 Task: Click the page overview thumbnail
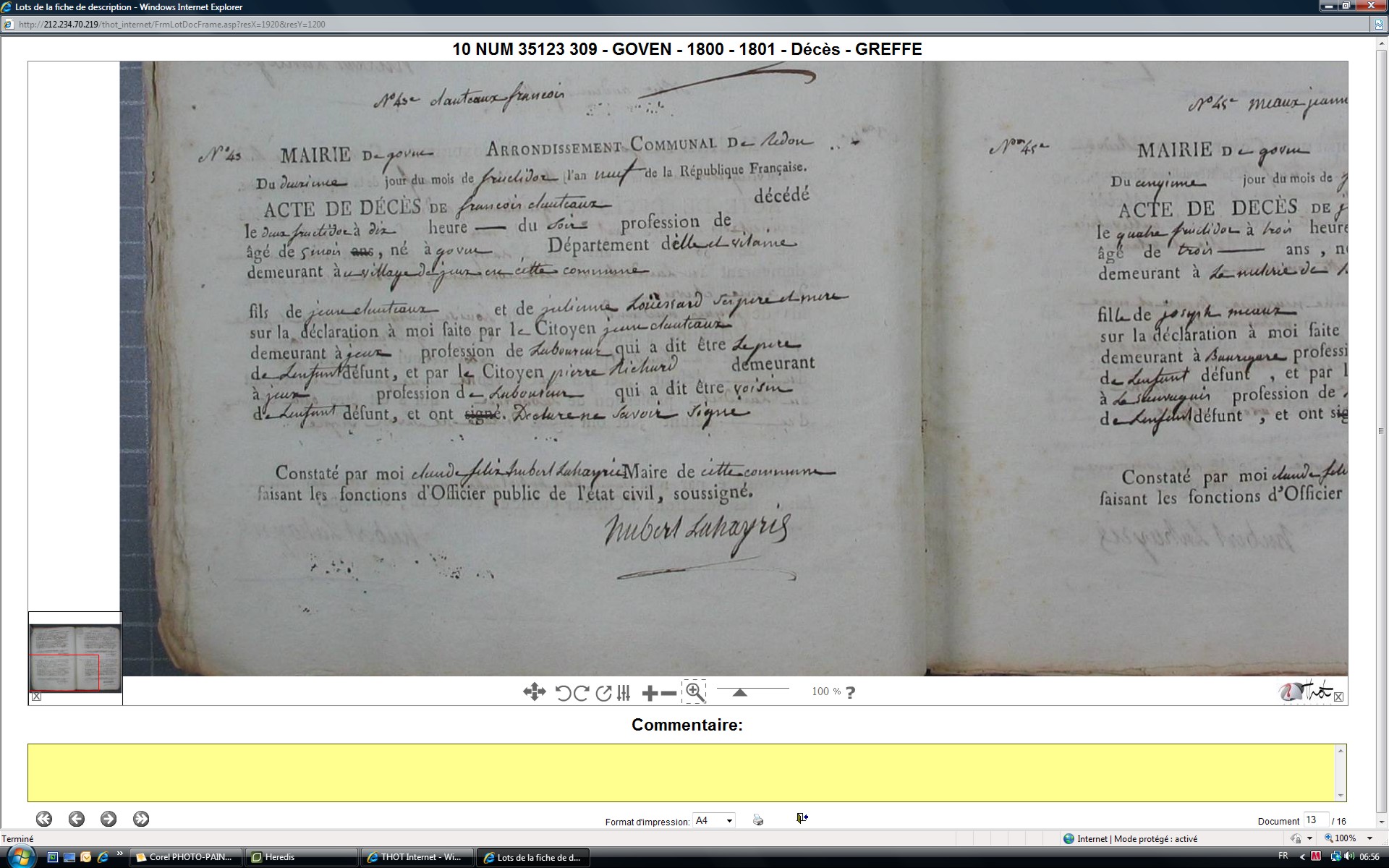(75, 659)
